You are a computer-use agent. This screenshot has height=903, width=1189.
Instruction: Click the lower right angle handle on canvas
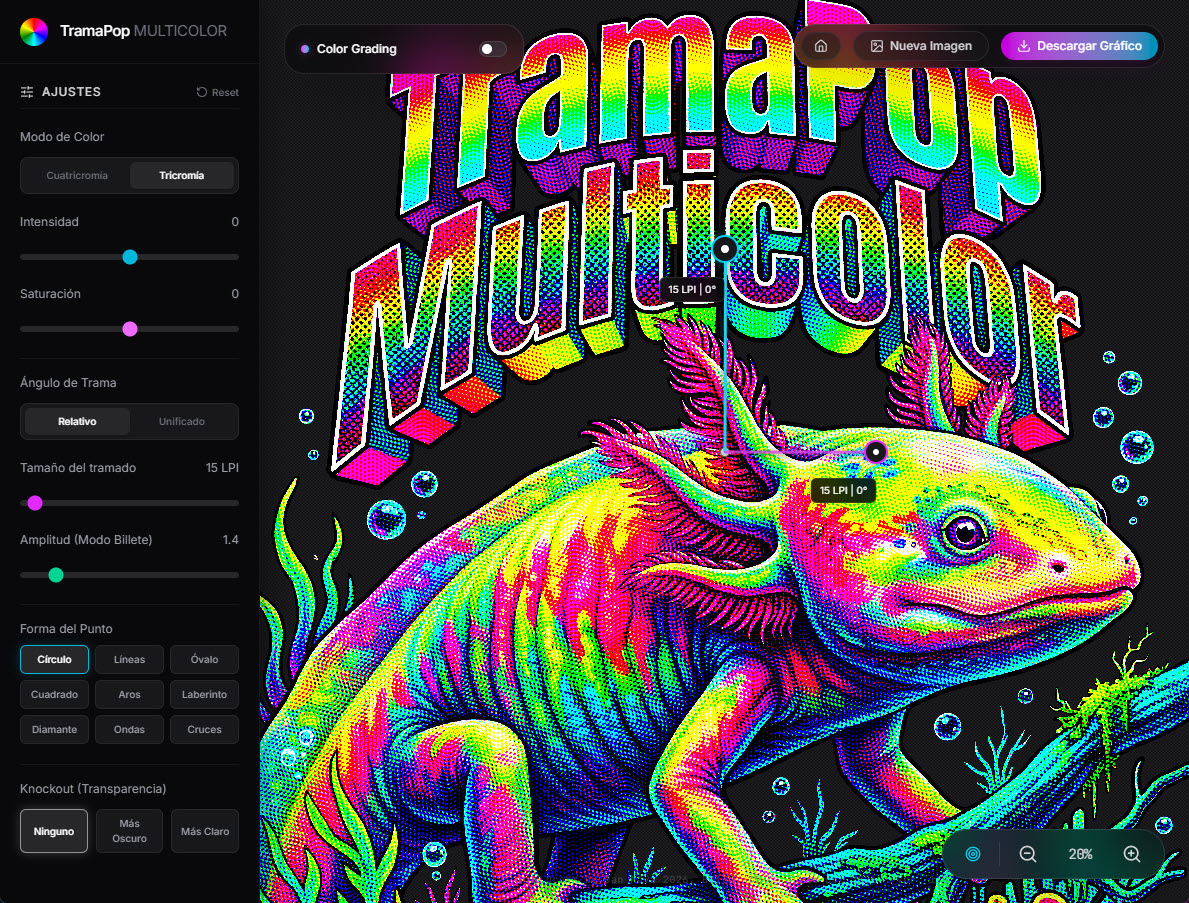876,453
